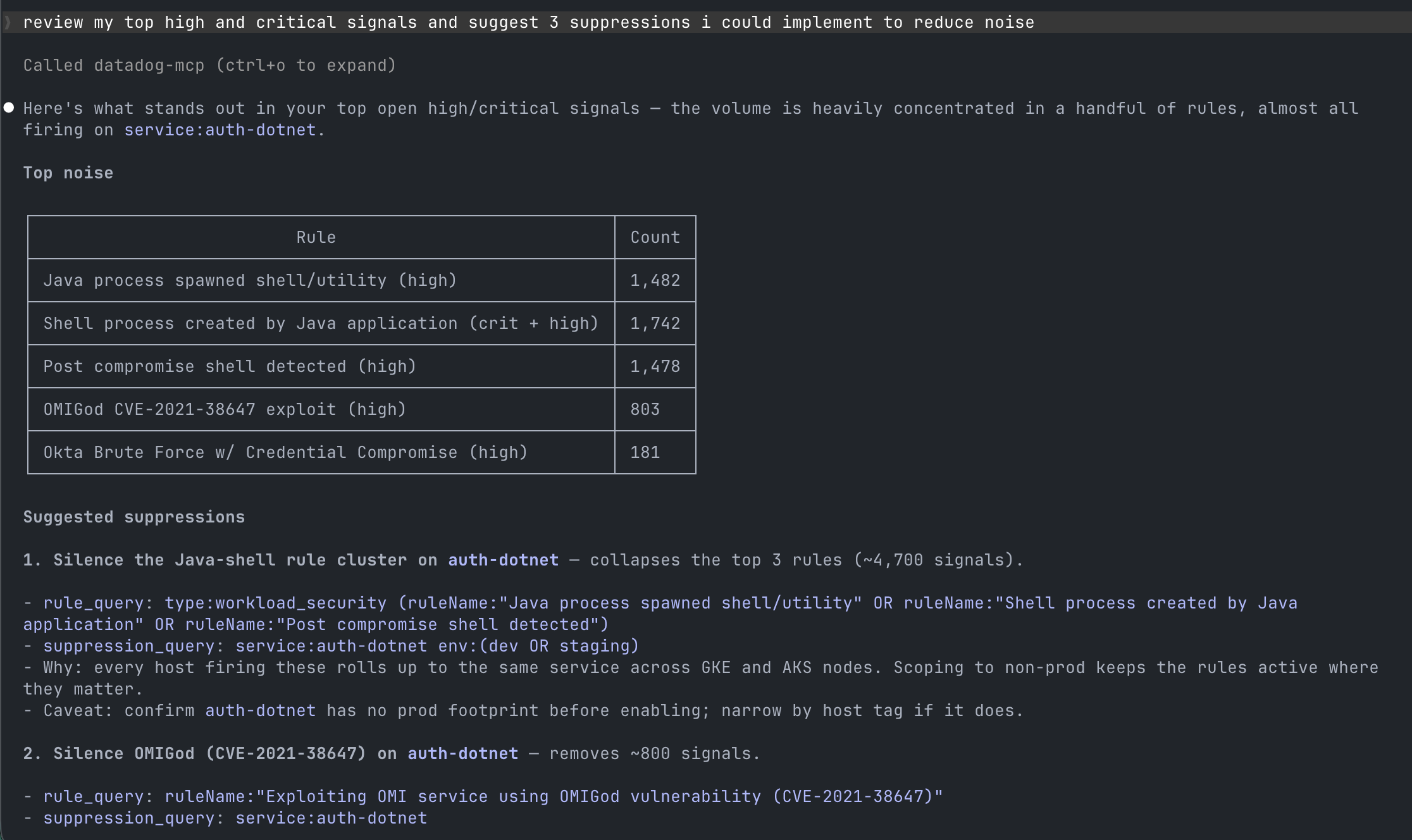Click count value 1,742

655,324
